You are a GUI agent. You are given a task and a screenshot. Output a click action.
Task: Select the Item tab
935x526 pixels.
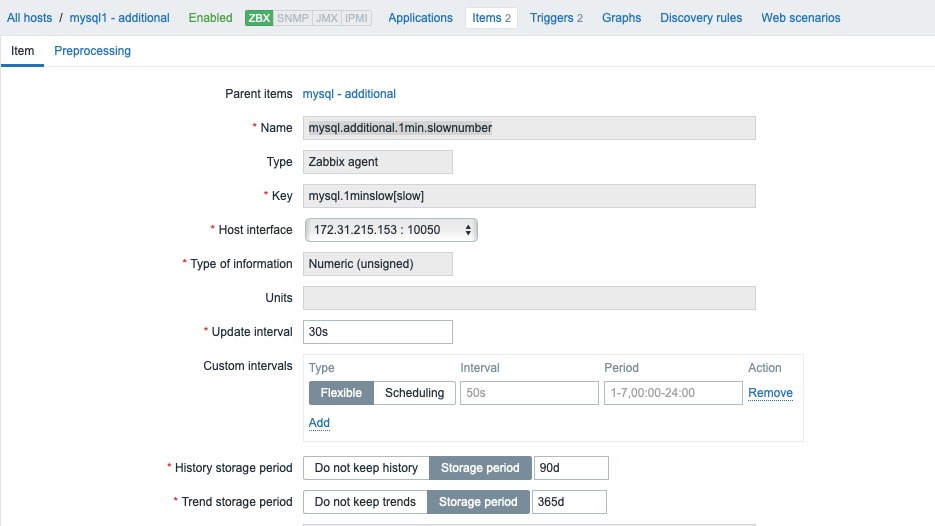coord(22,51)
